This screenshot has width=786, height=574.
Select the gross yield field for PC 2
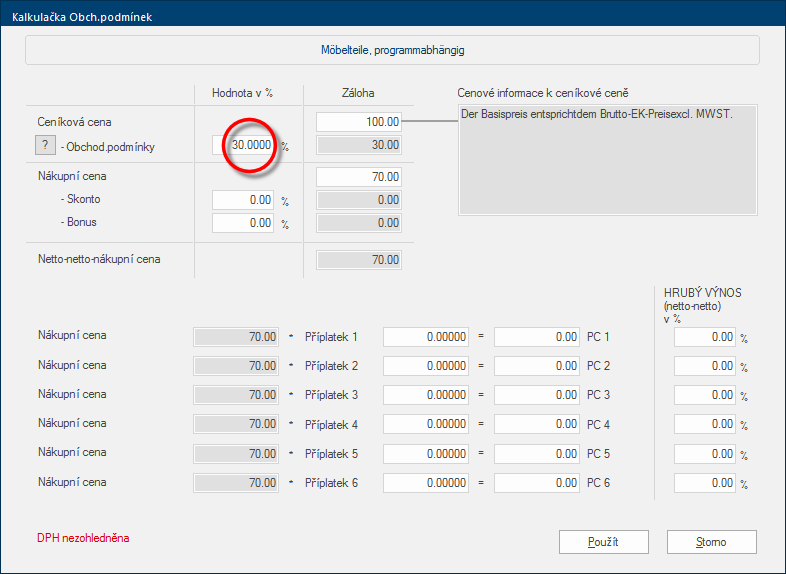705,366
